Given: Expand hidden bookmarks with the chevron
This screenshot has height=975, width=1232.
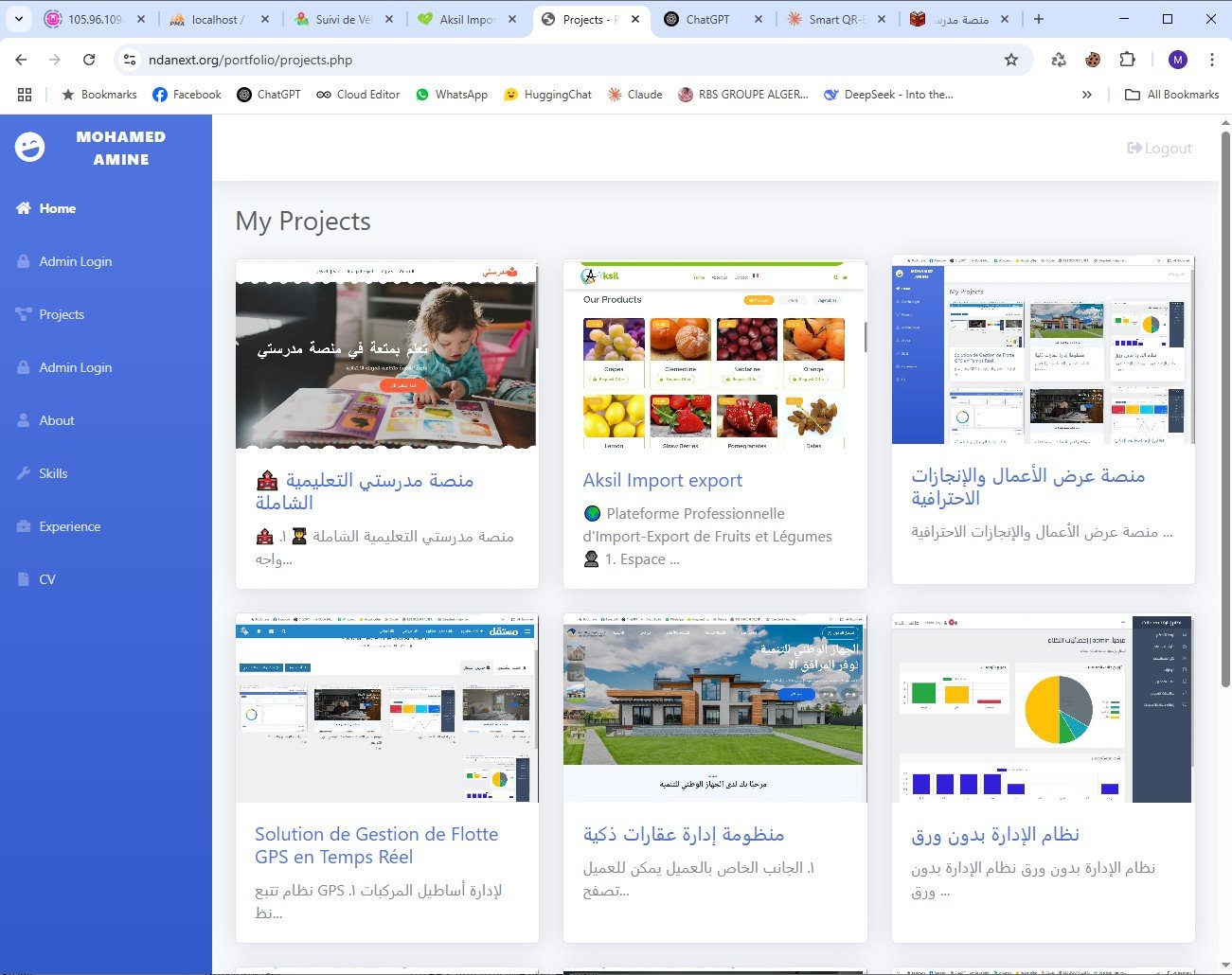Looking at the screenshot, I should pos(1087,94).
